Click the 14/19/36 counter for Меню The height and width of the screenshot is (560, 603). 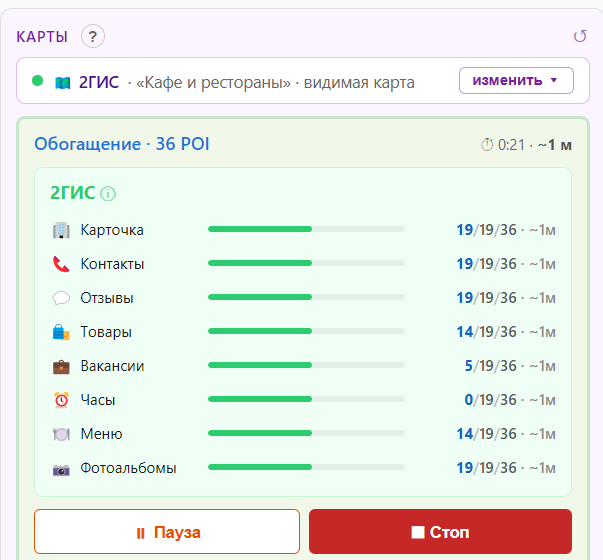[x=486, y=434]
